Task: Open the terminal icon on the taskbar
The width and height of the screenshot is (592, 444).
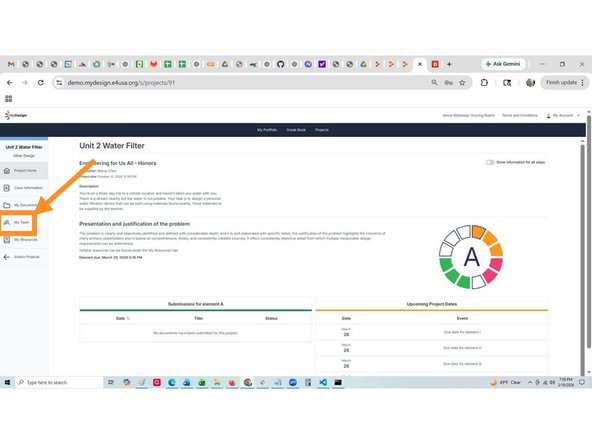Action: pyautogui.click(x=338, y=382)
